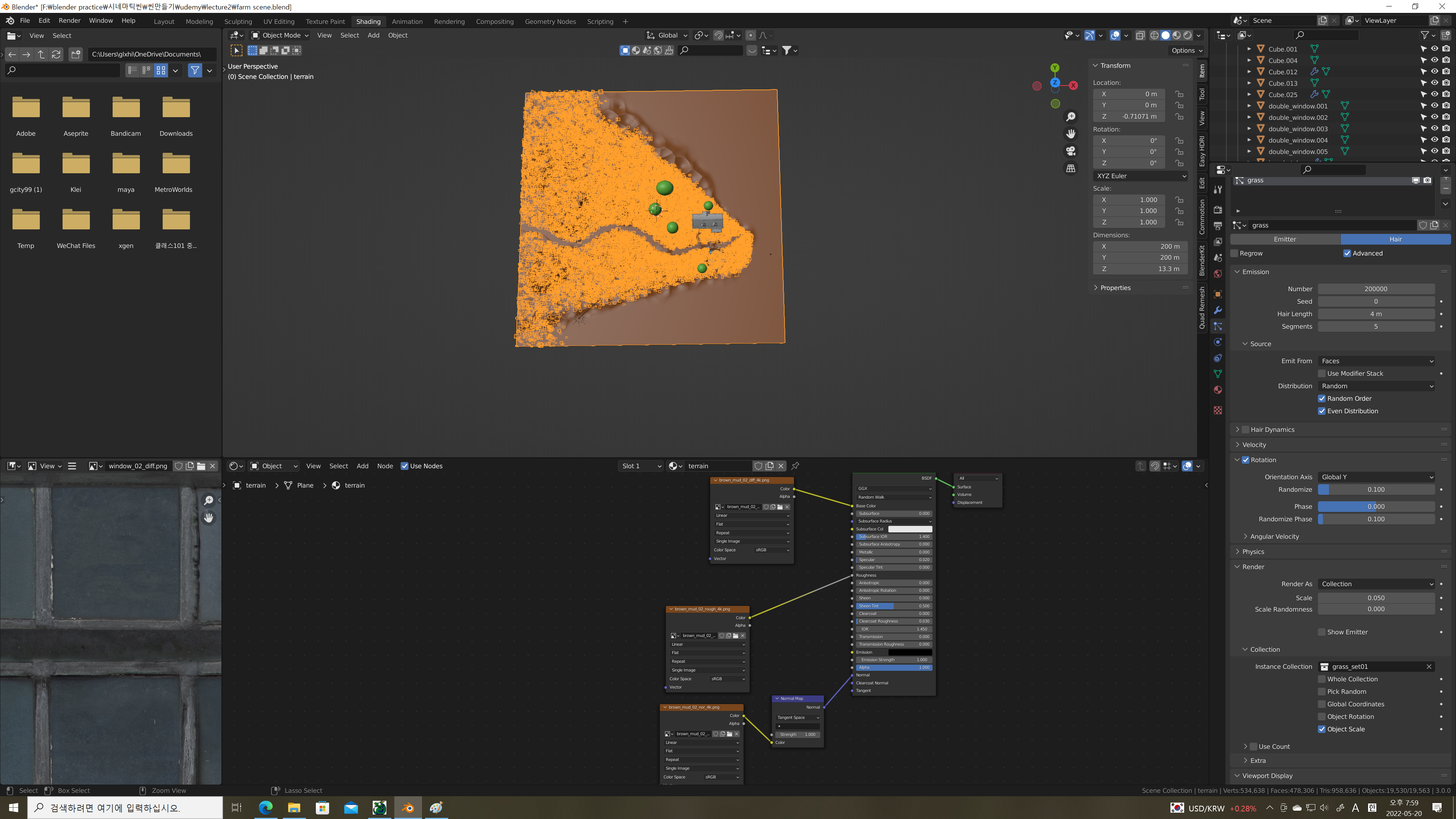Viewport: 1456px width, 819px height.
Task: Click the Emitter type button
Action: [x=1285, y=239]
